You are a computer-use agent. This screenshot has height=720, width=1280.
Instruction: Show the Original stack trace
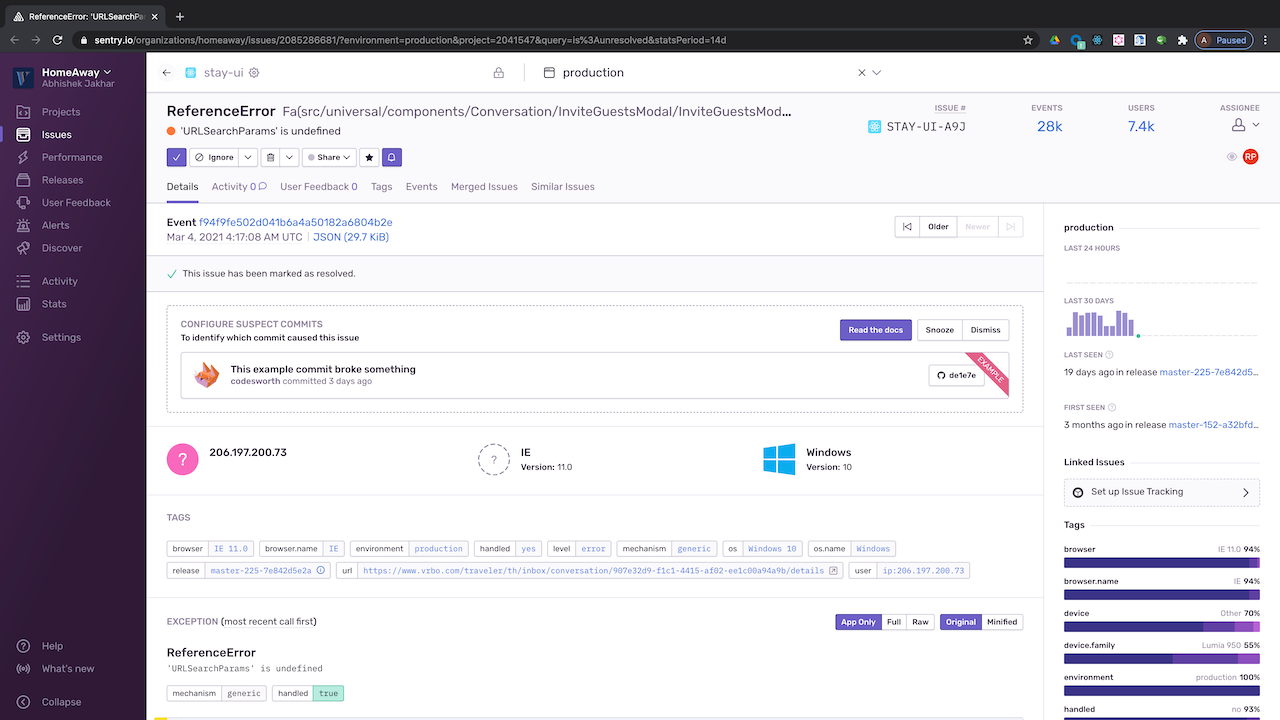(961, 622)
